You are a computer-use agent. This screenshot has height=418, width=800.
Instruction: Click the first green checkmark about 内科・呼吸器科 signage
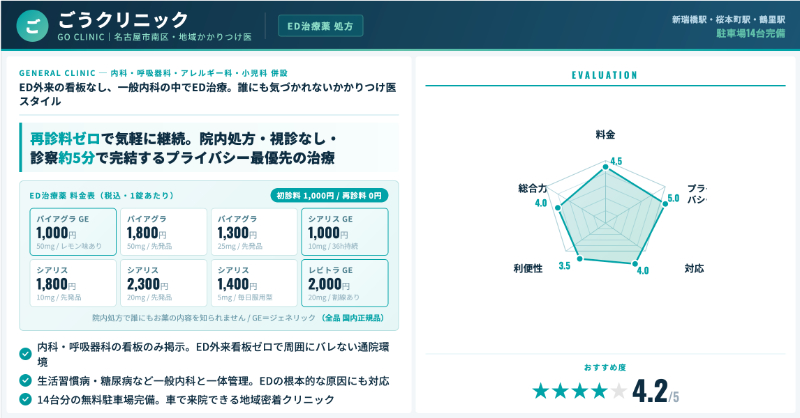coord(26,353)
